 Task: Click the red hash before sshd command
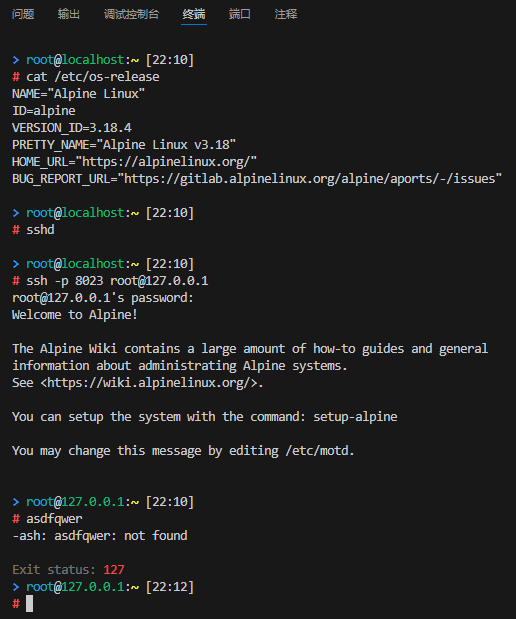click(16, 230)
